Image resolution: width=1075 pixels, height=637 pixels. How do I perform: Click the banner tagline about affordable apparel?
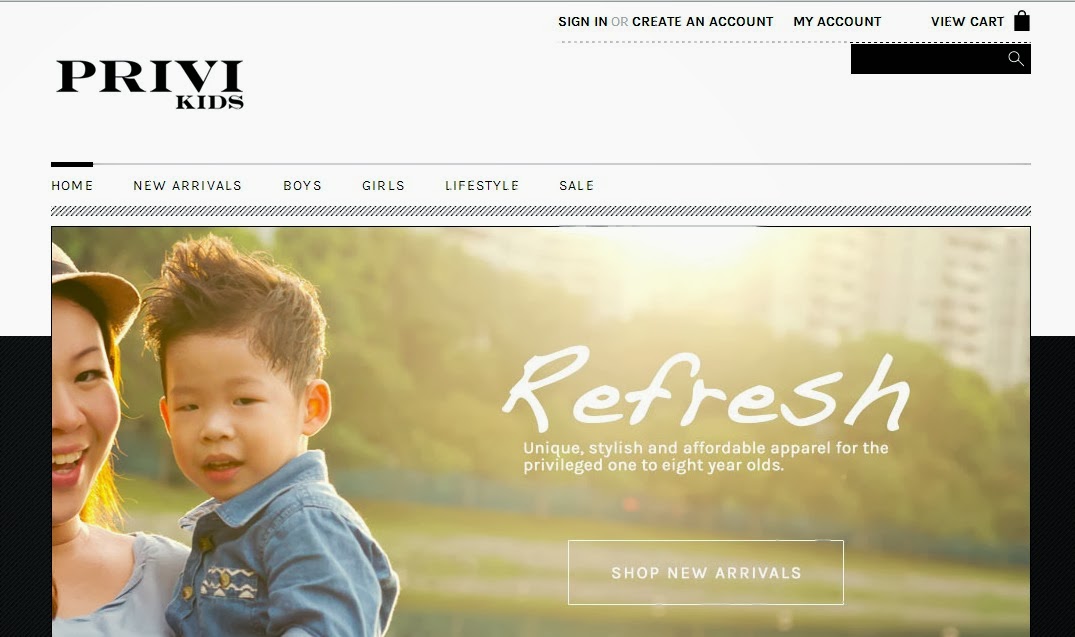pyautogui.click(x=705, y=457)
